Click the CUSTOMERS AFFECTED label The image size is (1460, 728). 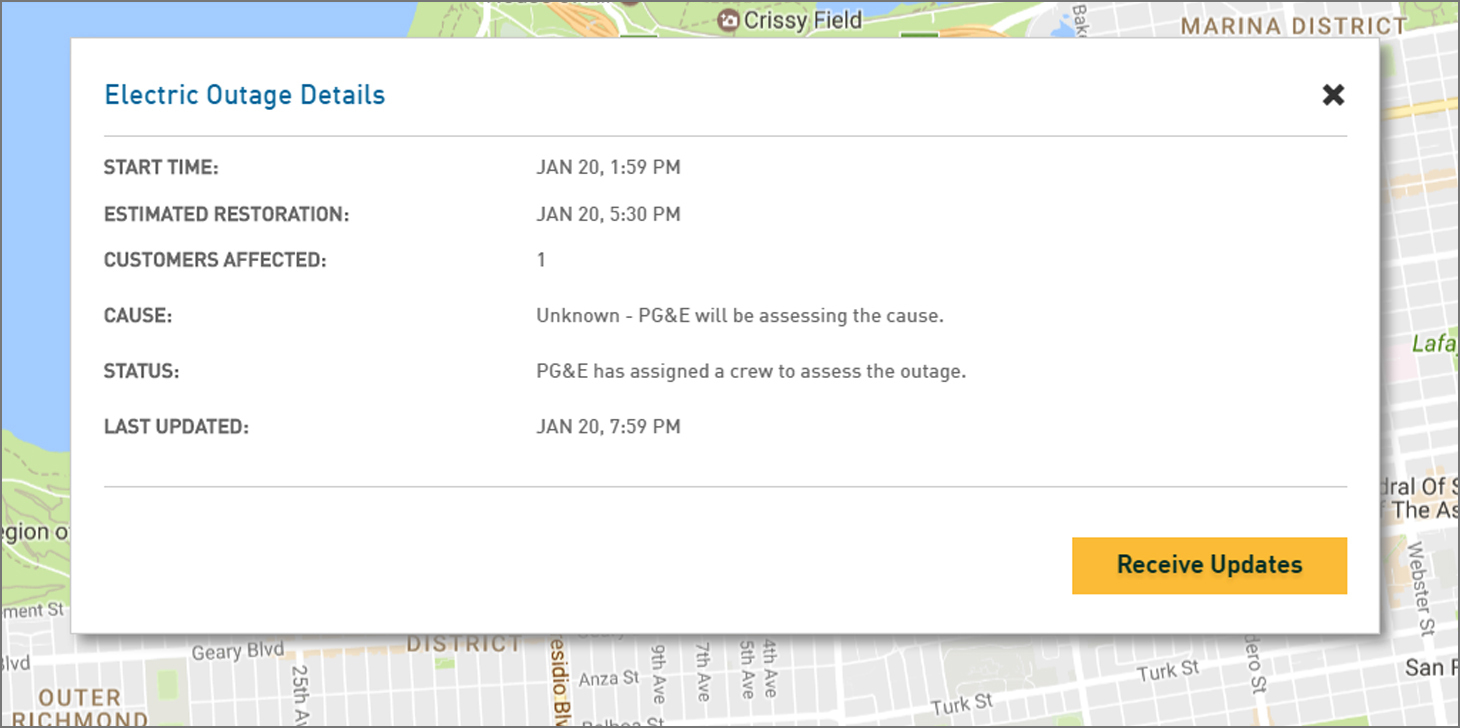click(215, 260)
